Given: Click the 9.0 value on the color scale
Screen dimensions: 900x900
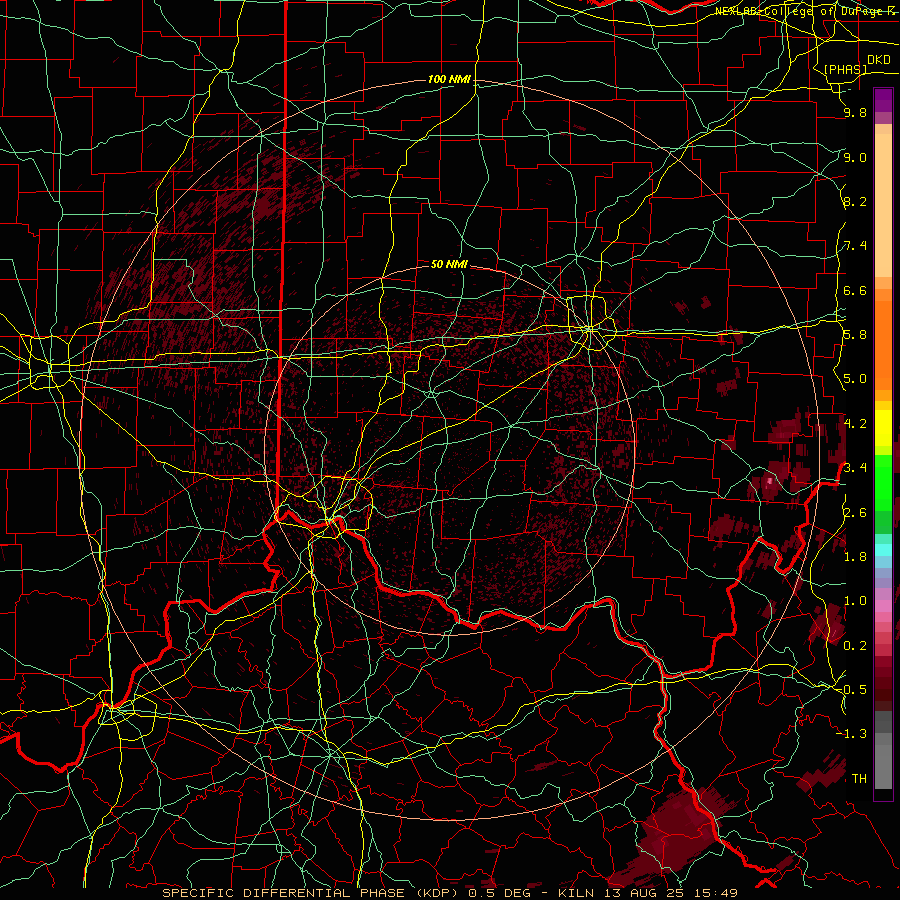Looking at the screenshot, I should [855, 157].
